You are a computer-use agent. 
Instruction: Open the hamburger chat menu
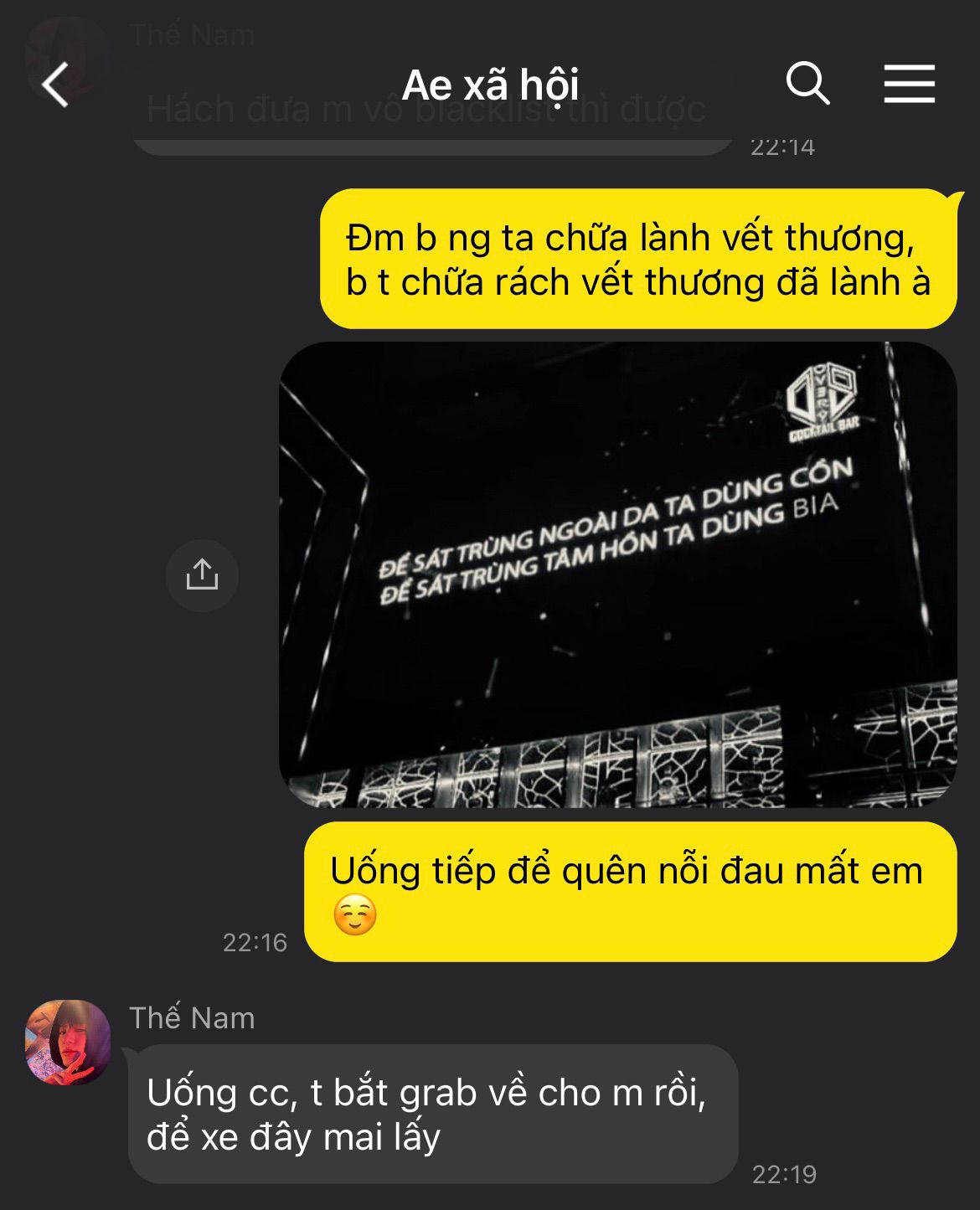(909, 85)
